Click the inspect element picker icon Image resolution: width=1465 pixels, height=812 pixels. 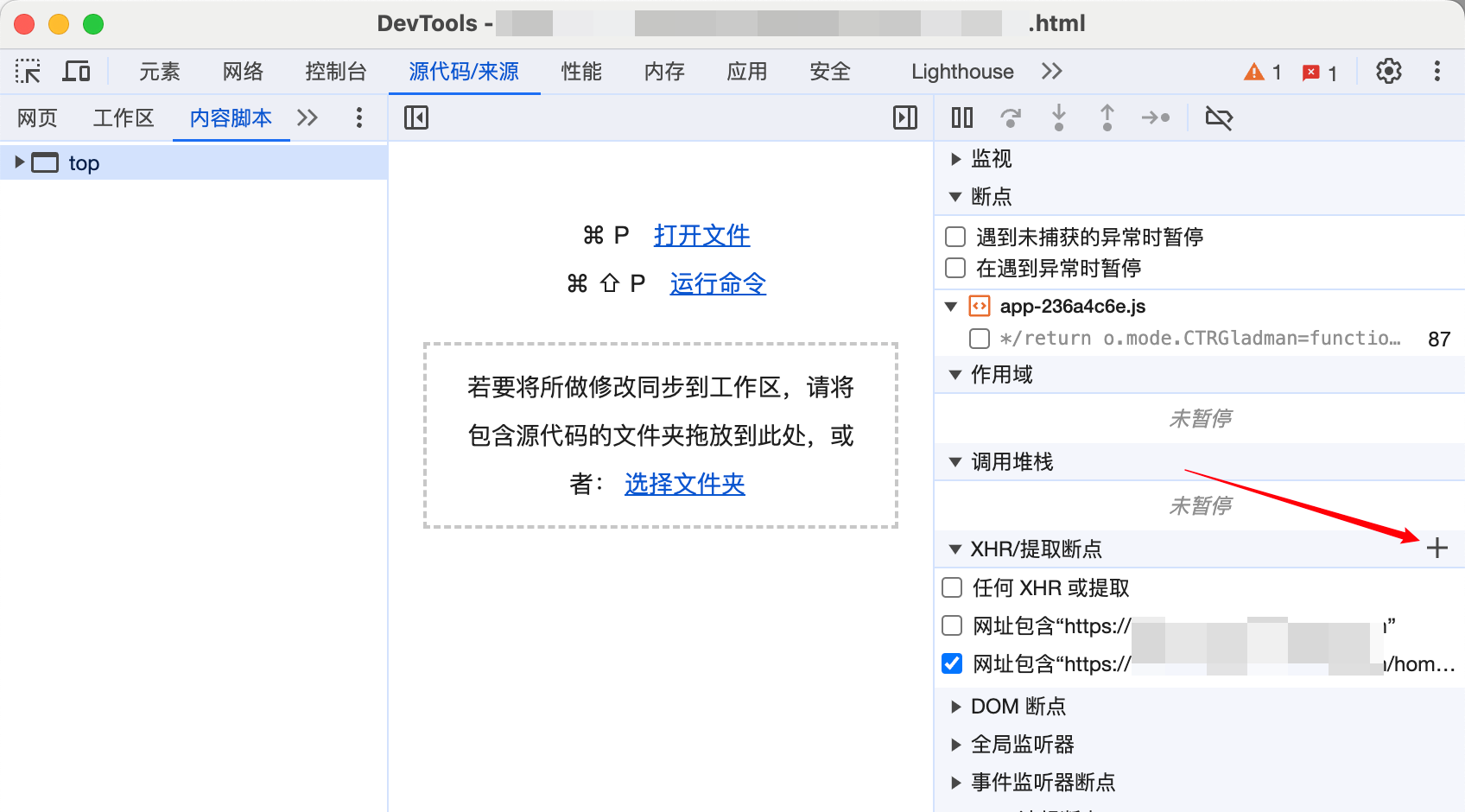28,72
